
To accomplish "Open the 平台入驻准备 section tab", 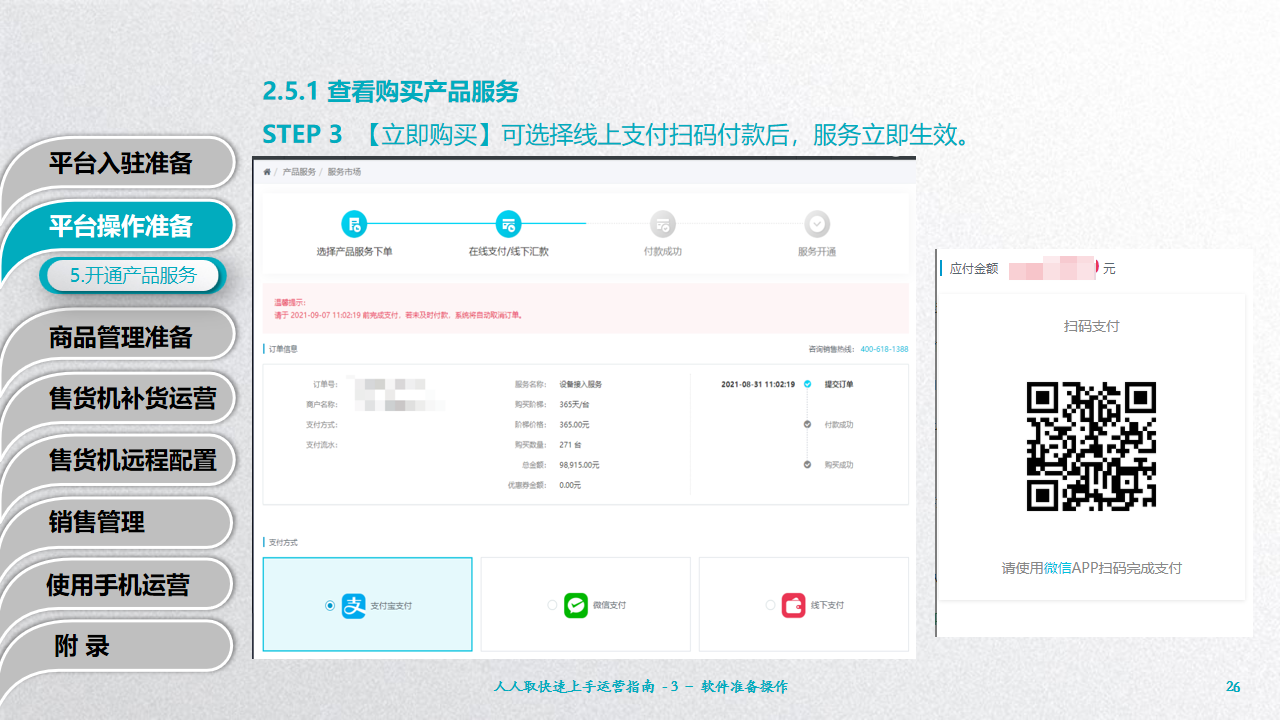I will point(120,163).
